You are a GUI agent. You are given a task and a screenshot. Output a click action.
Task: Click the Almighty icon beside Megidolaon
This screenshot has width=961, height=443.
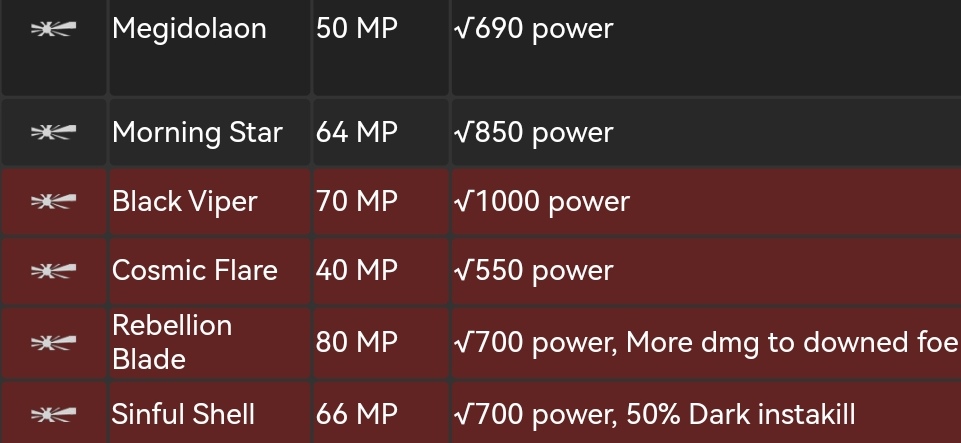(x=53, y=29)
